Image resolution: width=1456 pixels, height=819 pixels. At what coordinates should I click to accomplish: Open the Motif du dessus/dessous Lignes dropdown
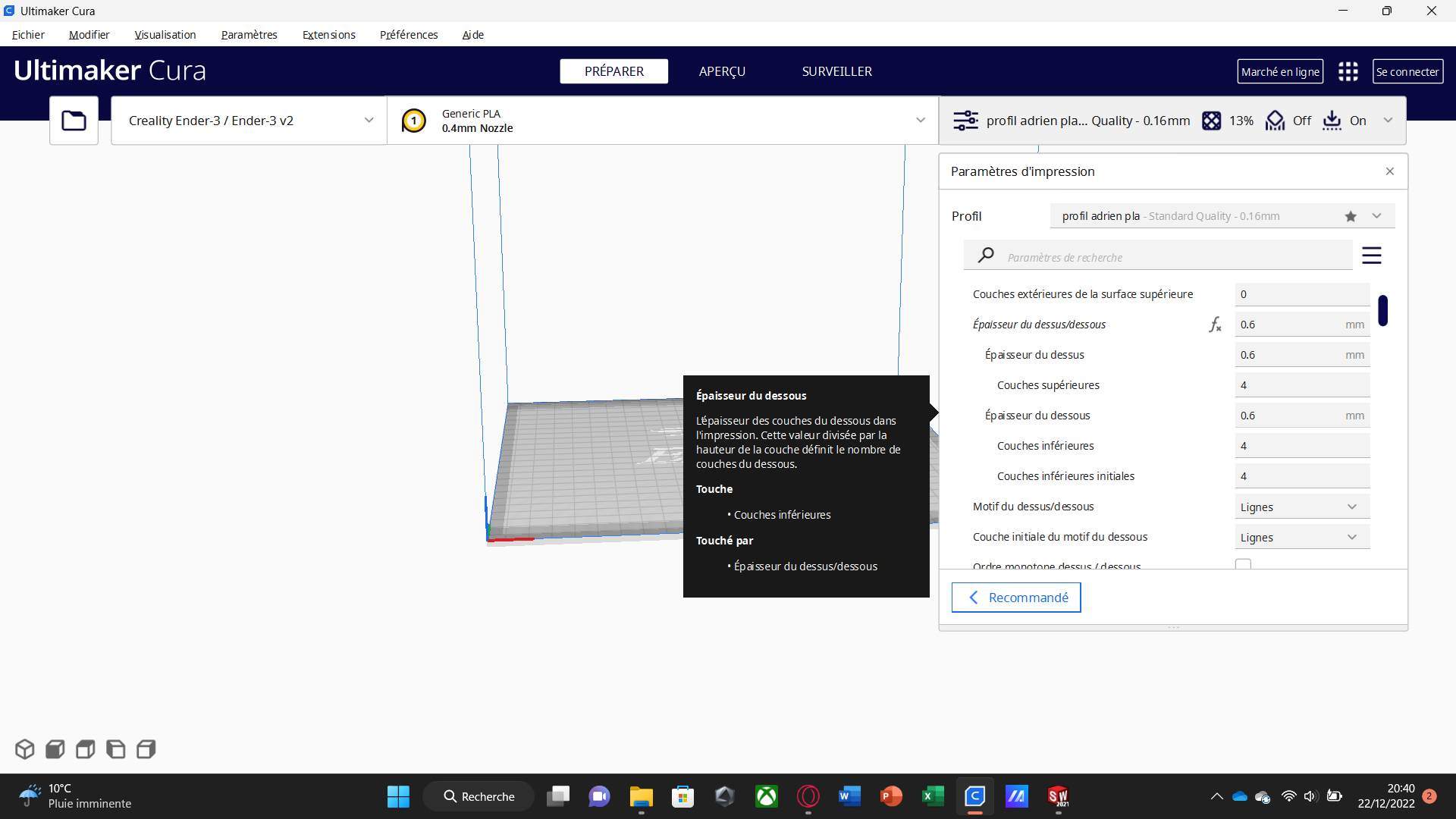pos(1301,507)
